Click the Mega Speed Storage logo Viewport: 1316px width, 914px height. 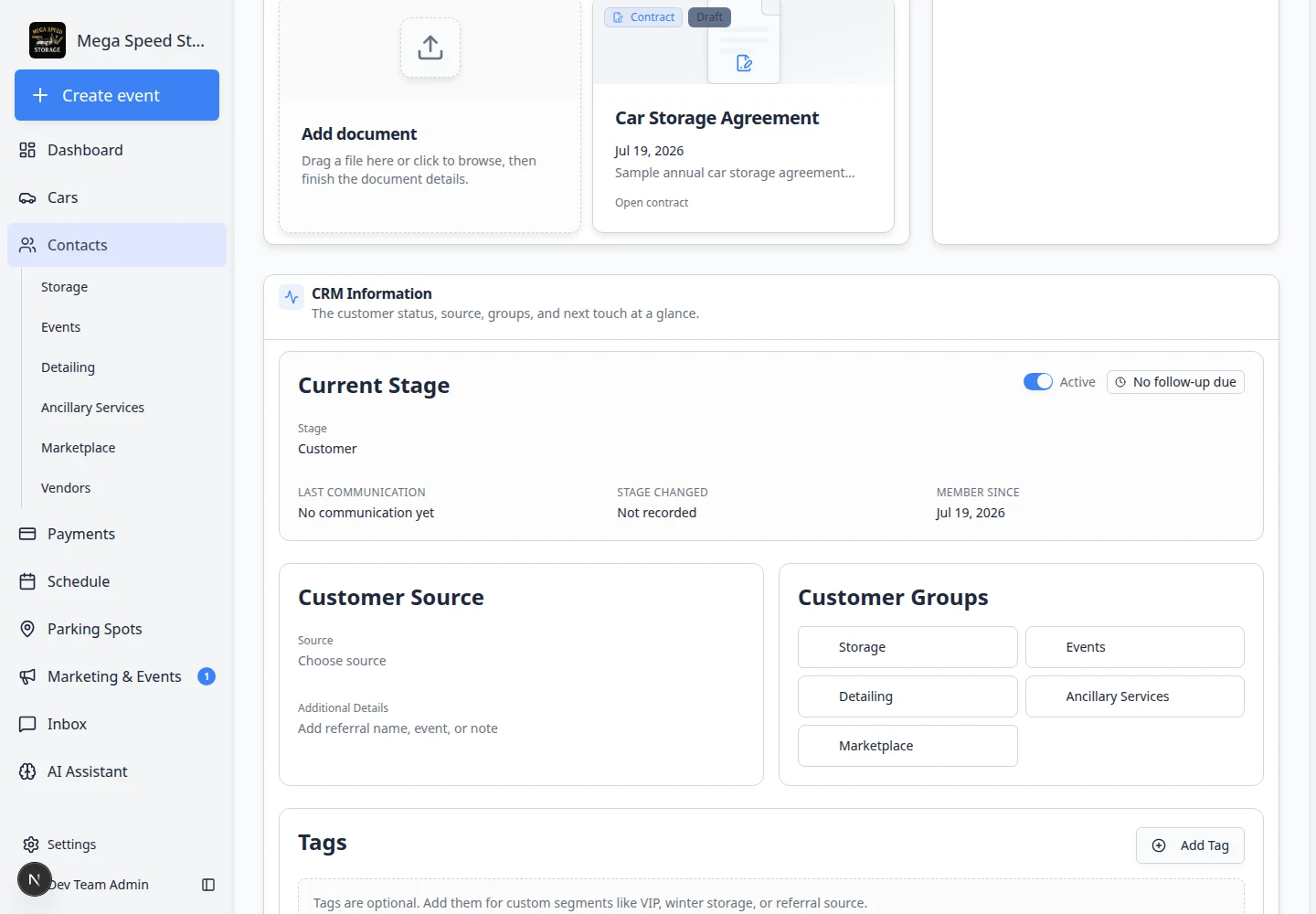[48, 40]
